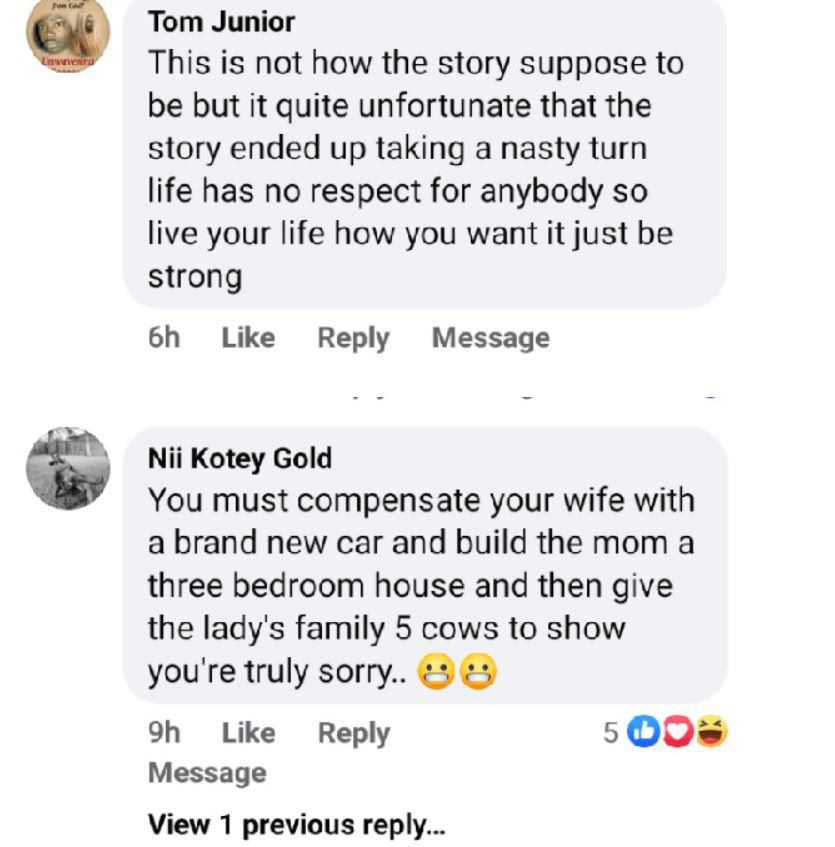835x847 pixels.
Task: Click the 9h timestamp on Nii's comment
Action: (164, 733)
